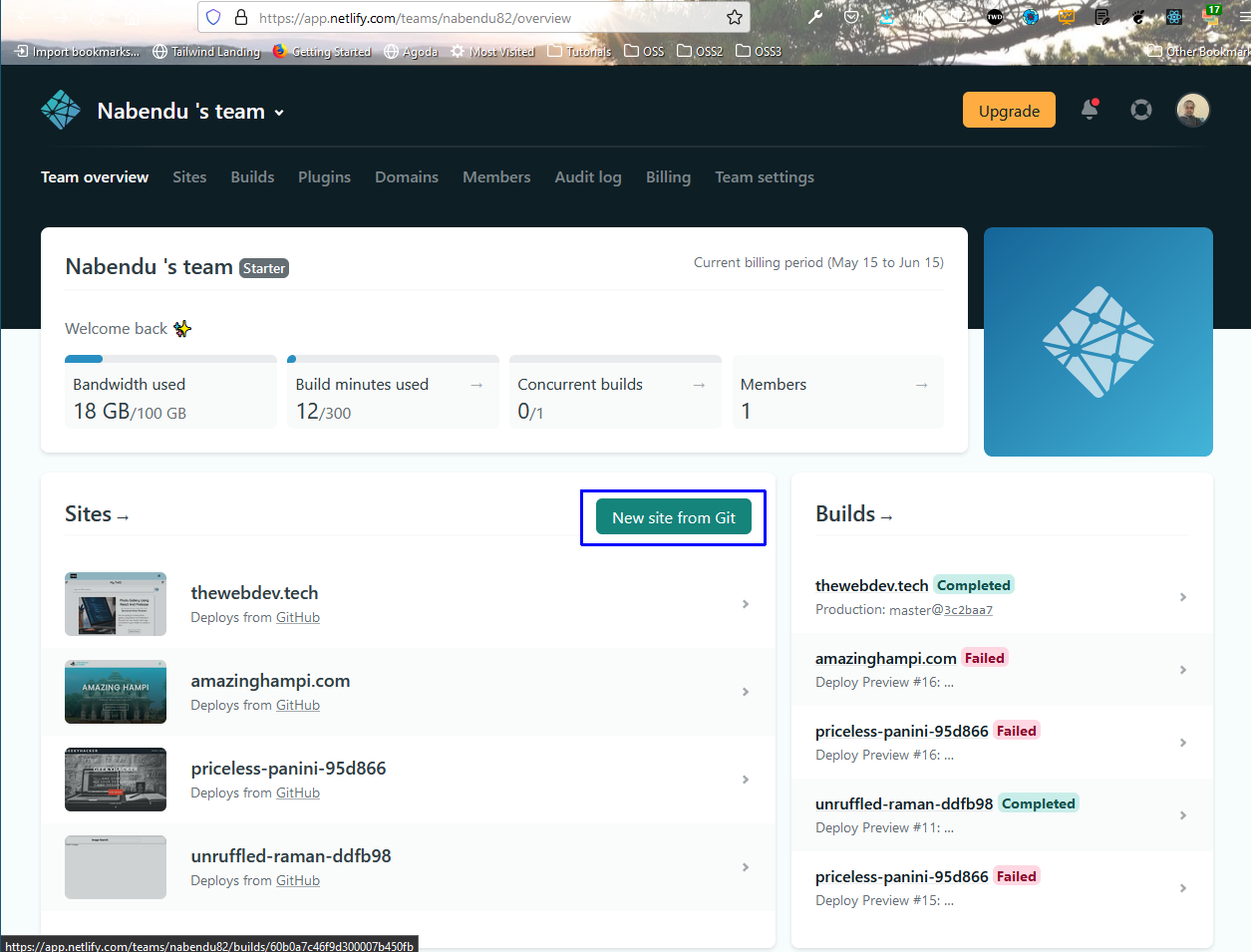Screen dimensions: 1251x952
Task: Open the Tutorials bookmark folder
Action: pos(579,51)
